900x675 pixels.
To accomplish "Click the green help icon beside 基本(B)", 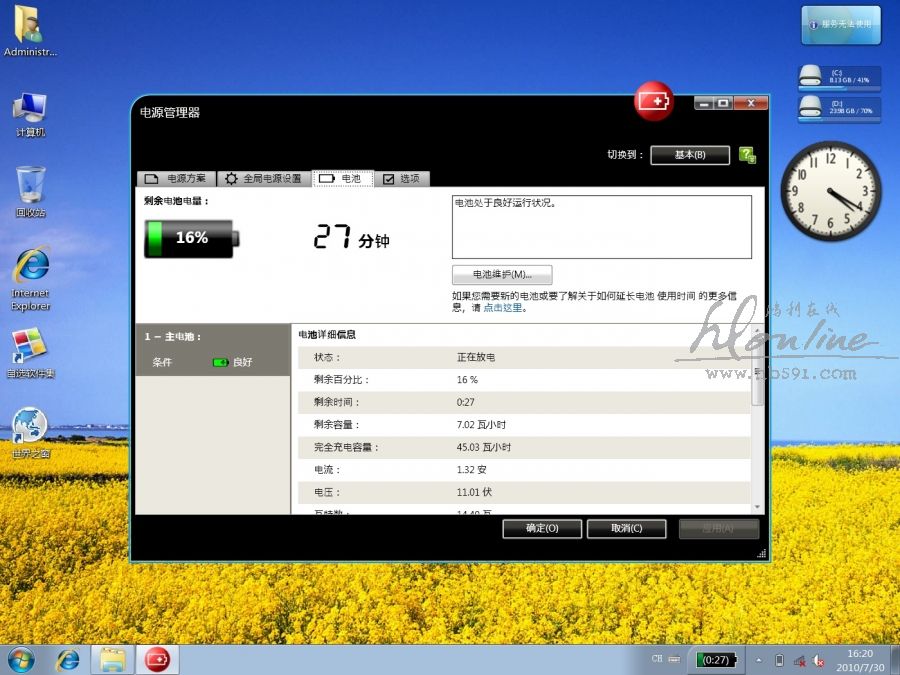I will tap(747, 155).
